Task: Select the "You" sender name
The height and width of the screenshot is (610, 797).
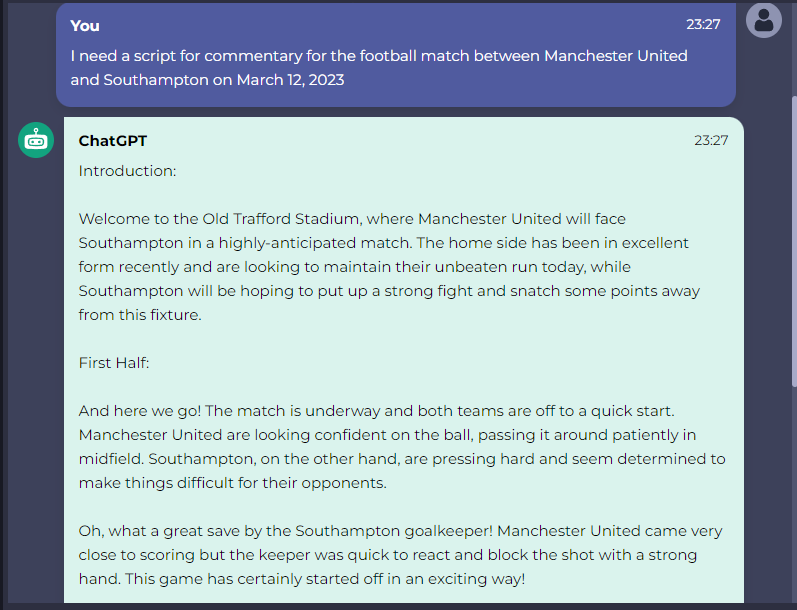Action: tap(85, 26)
